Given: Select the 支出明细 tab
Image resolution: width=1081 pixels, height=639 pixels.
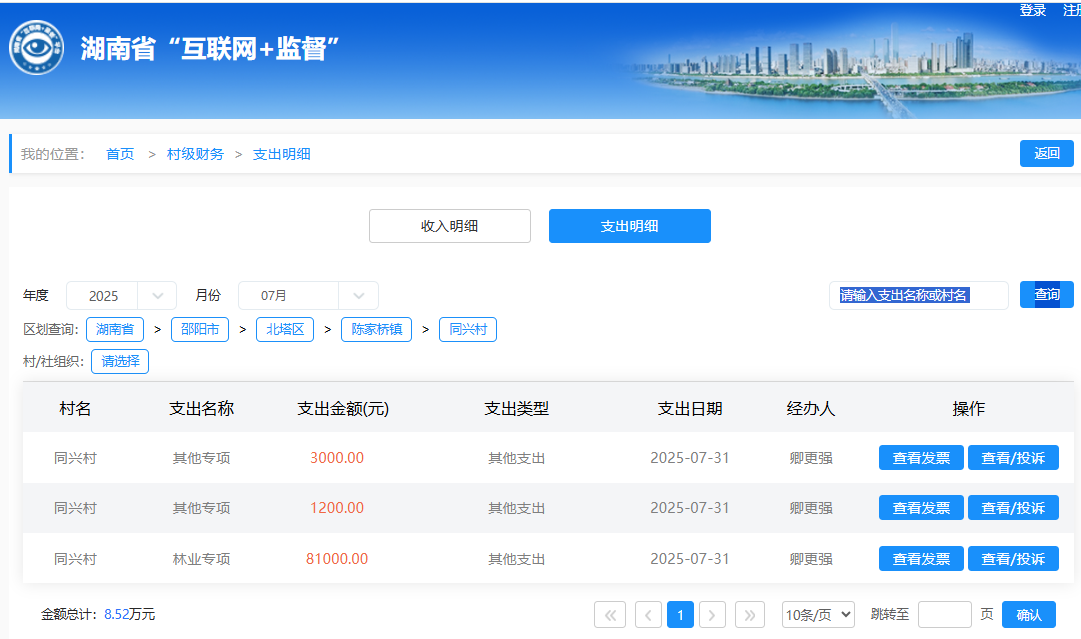Looking at the screenshot, I should coord(629,226).
